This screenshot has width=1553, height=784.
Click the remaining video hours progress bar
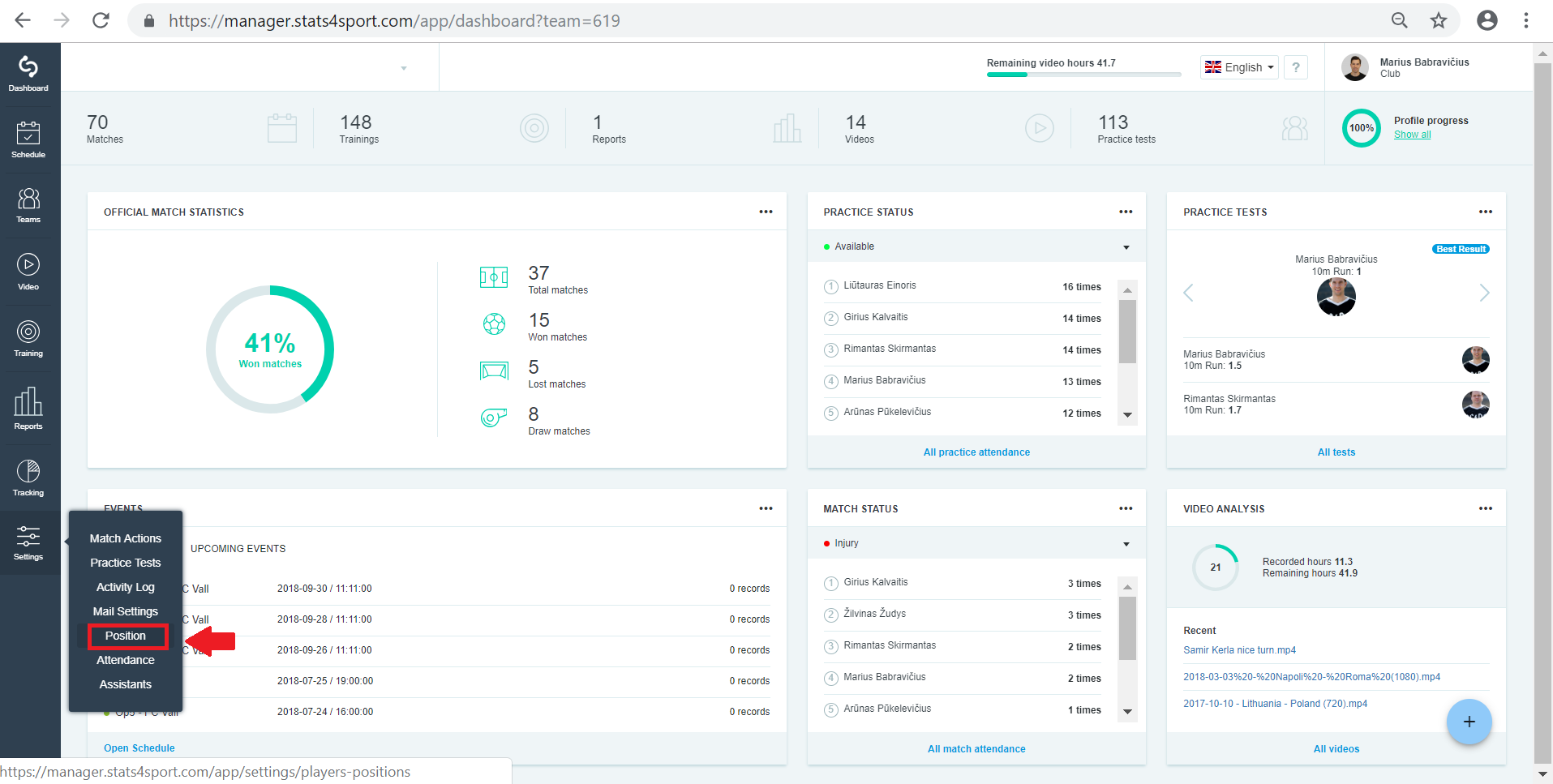click(x=1083, y=75)
